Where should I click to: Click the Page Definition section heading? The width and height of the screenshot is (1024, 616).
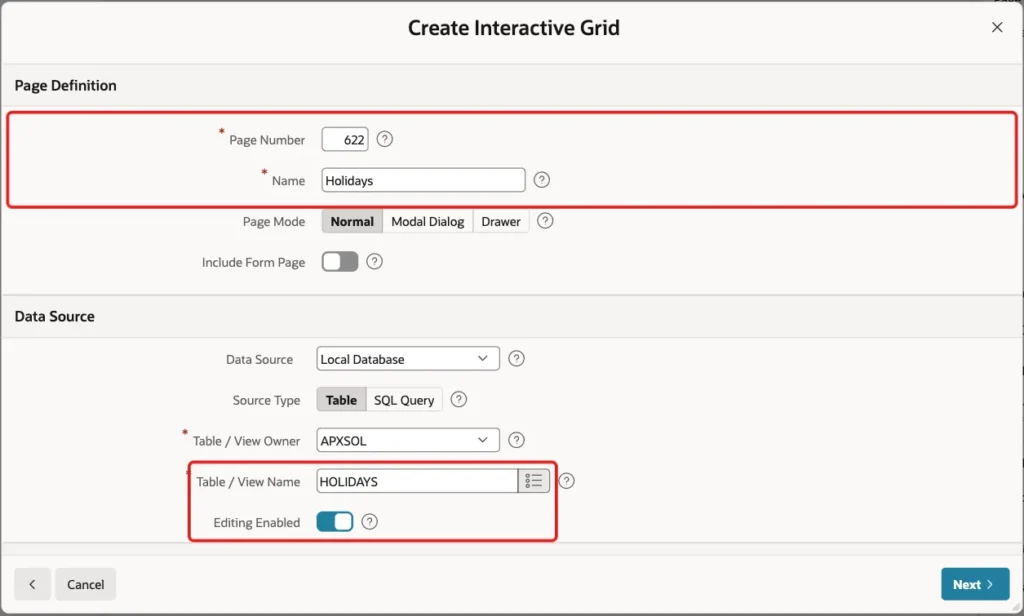click(x=65, y=86)
